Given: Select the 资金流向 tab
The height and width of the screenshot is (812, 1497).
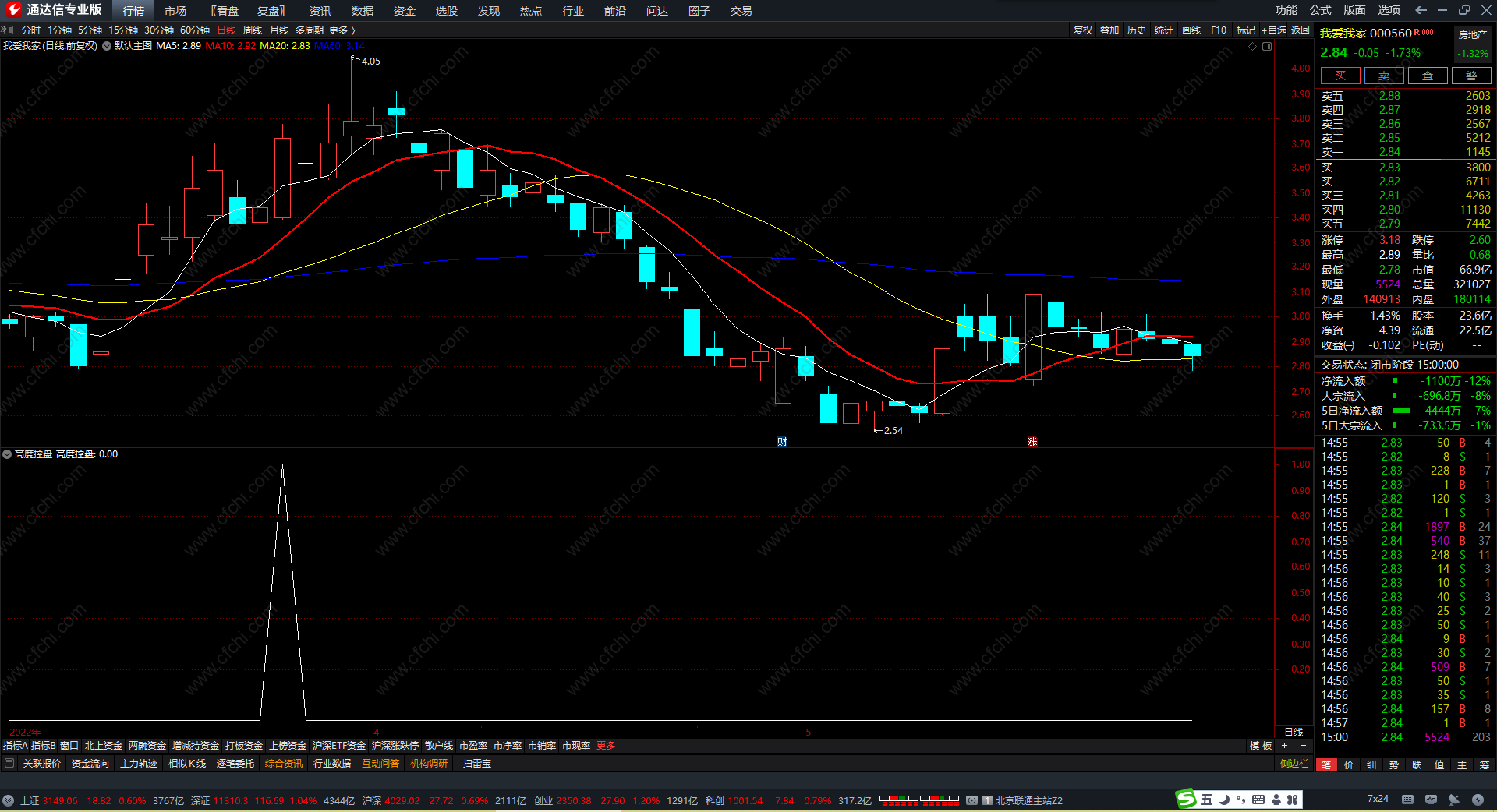Looking at the screenshot, I should point(90,764).
